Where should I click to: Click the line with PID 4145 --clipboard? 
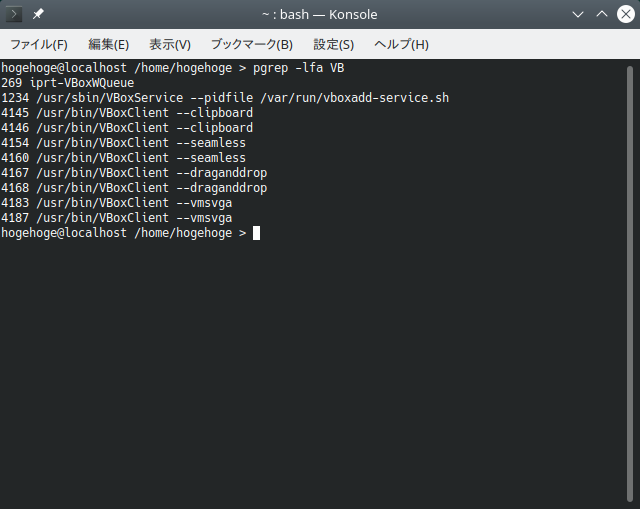point(127,113)
